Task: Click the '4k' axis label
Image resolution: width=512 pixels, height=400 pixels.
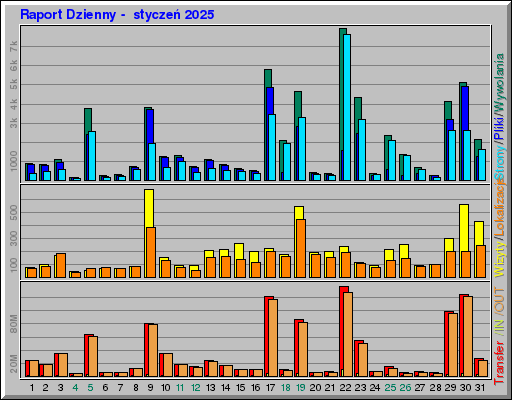Action: coord(14,104)
